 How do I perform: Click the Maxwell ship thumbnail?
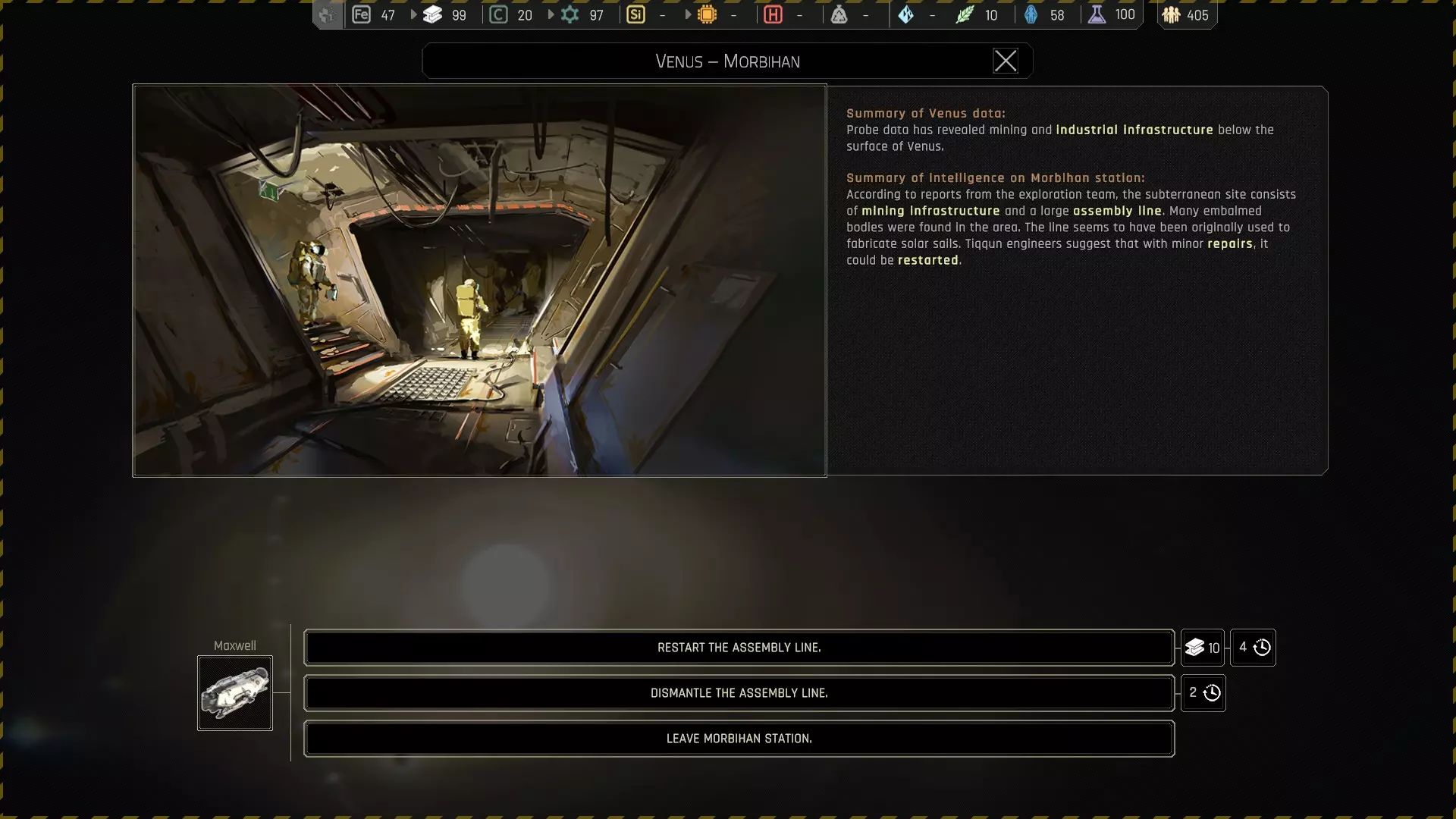[x=235, y=693]
